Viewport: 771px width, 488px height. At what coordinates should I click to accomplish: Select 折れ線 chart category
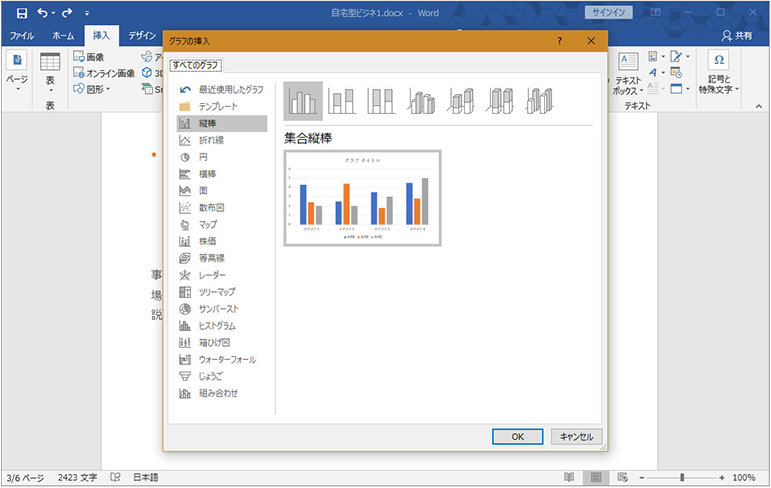point(222,140)
